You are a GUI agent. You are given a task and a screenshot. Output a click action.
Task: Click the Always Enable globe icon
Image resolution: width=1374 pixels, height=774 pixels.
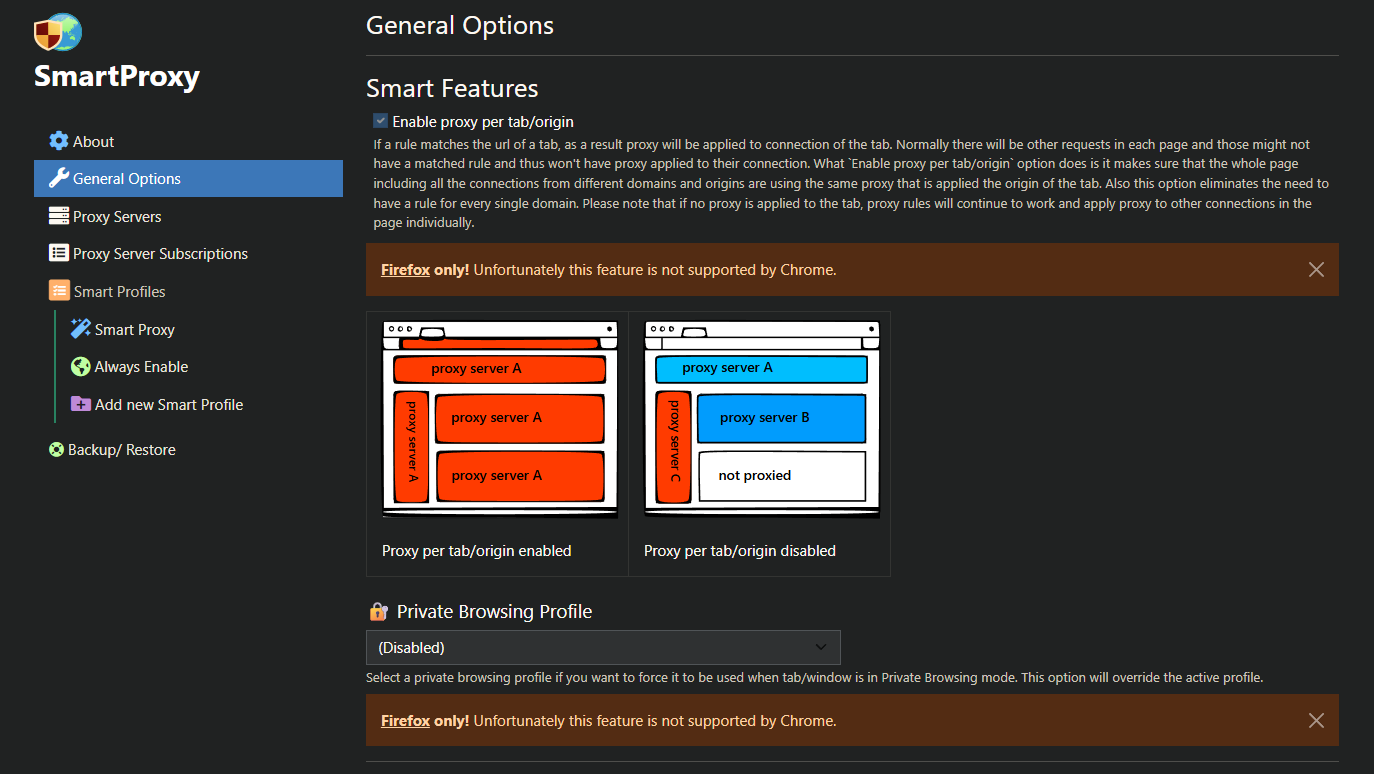pos(81,367)
